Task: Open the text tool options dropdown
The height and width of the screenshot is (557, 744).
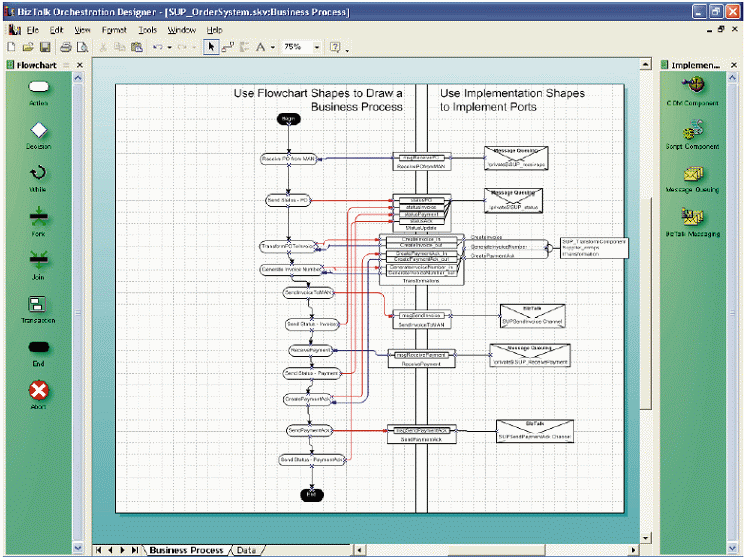Action: [x=273, y=47]
